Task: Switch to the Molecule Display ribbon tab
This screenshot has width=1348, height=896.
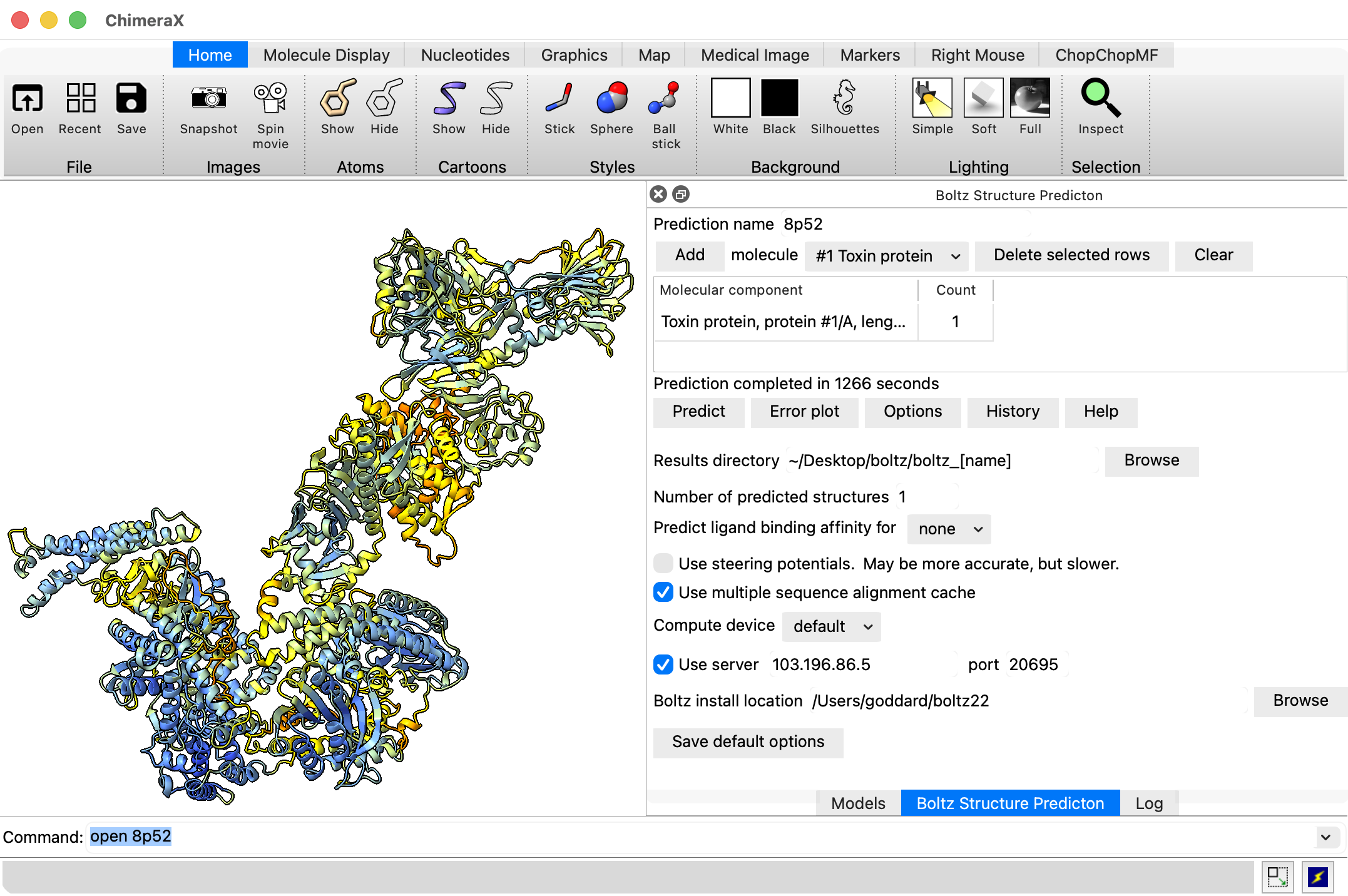Action: coord(326,54)
